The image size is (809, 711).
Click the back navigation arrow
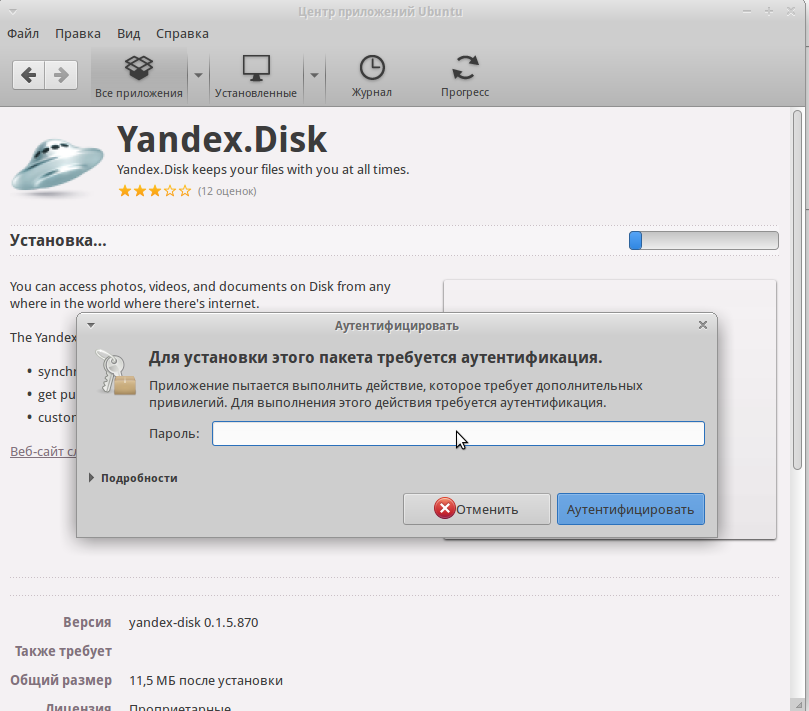tap(29, 75)
